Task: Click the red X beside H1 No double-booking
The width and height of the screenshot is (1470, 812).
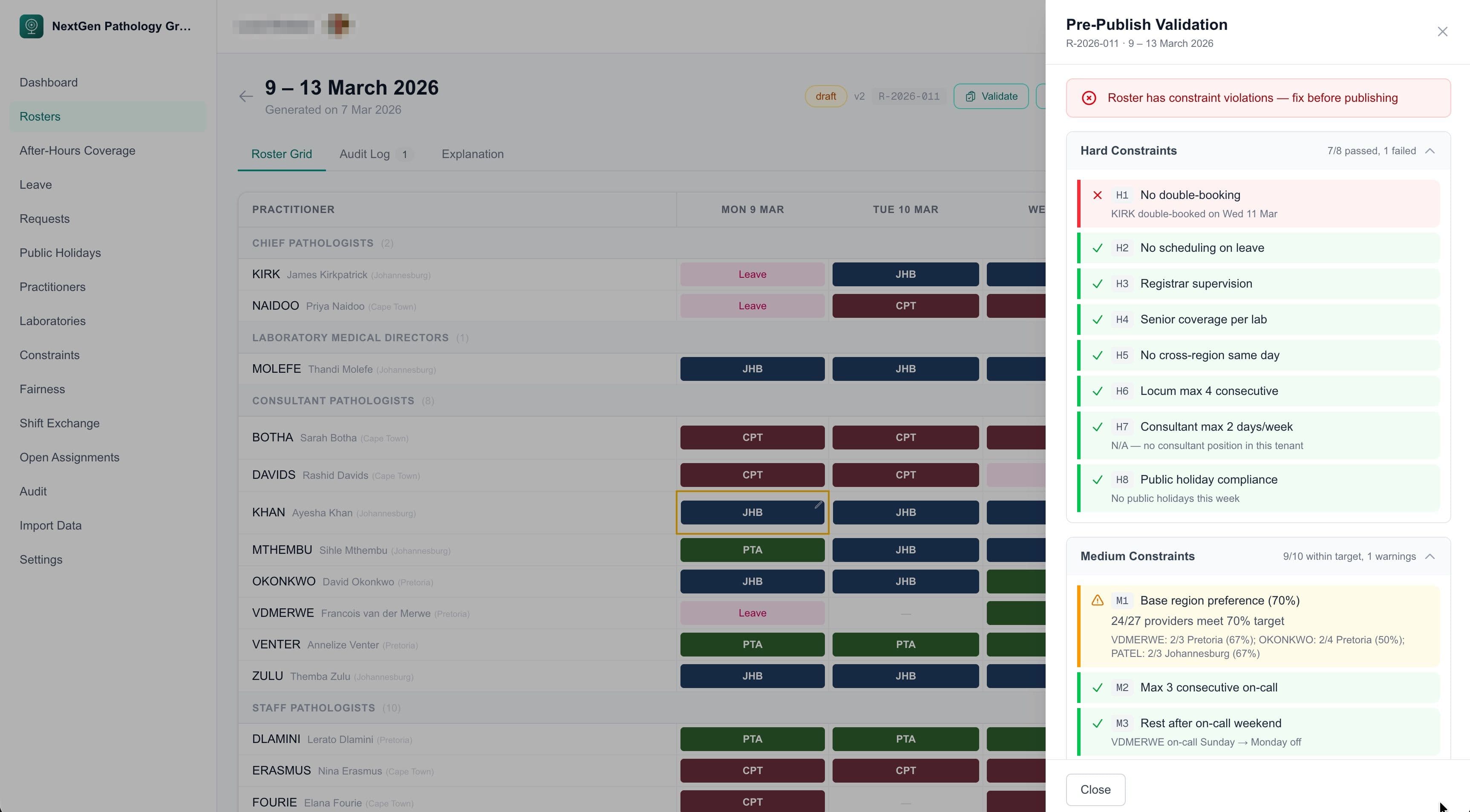Action: point(1098,195)
